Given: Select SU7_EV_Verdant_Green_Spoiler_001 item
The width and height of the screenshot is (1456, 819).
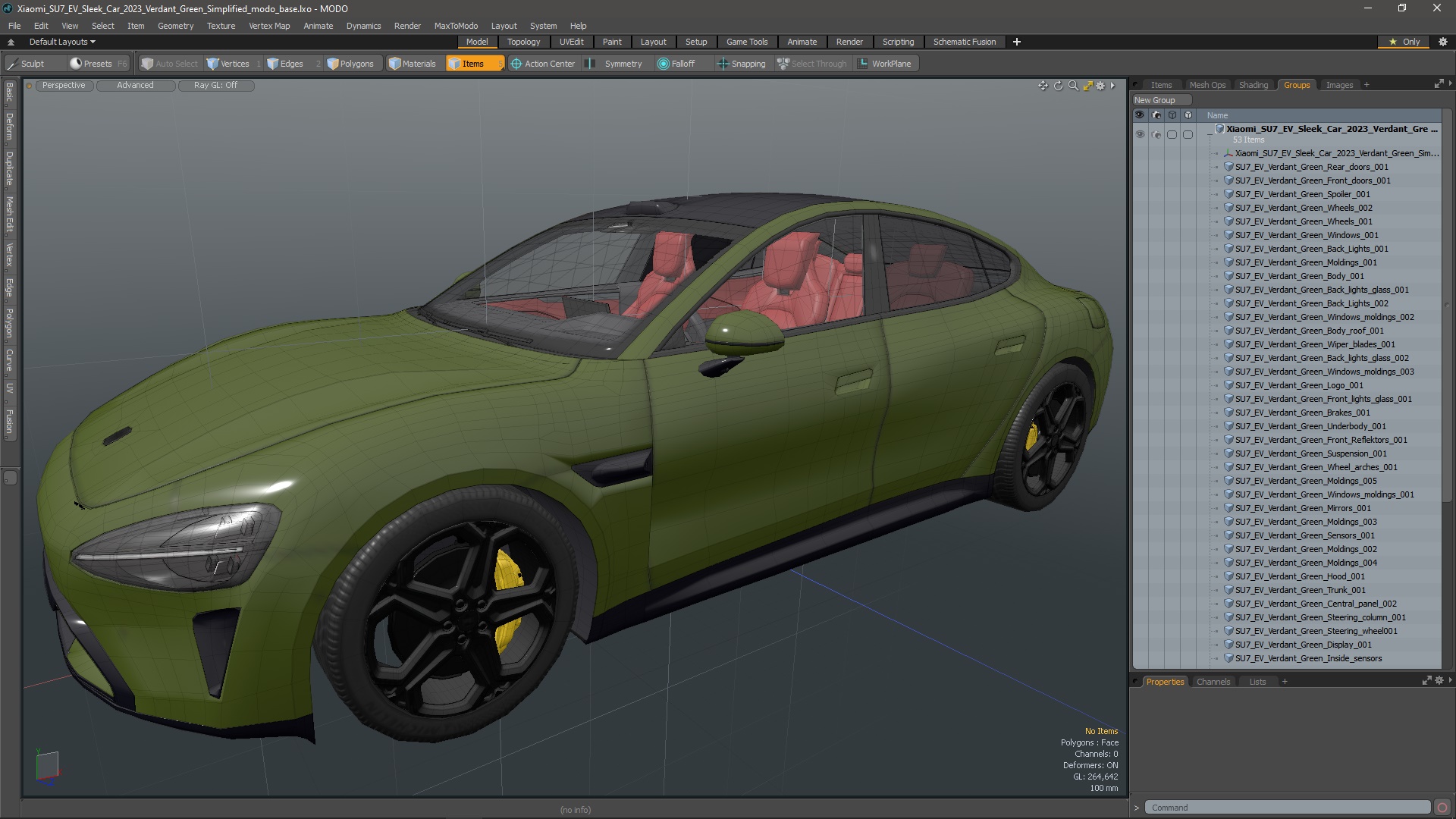Looking at the screenshot, I should coord(1302,194).
